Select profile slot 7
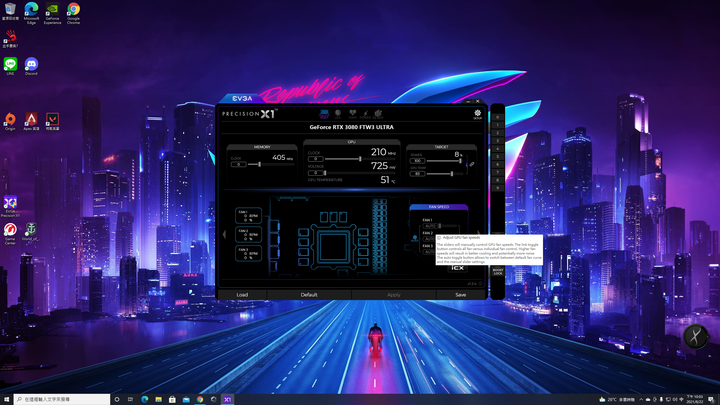Viewport: 720px width, 405px height. click(x=497, y=172)
